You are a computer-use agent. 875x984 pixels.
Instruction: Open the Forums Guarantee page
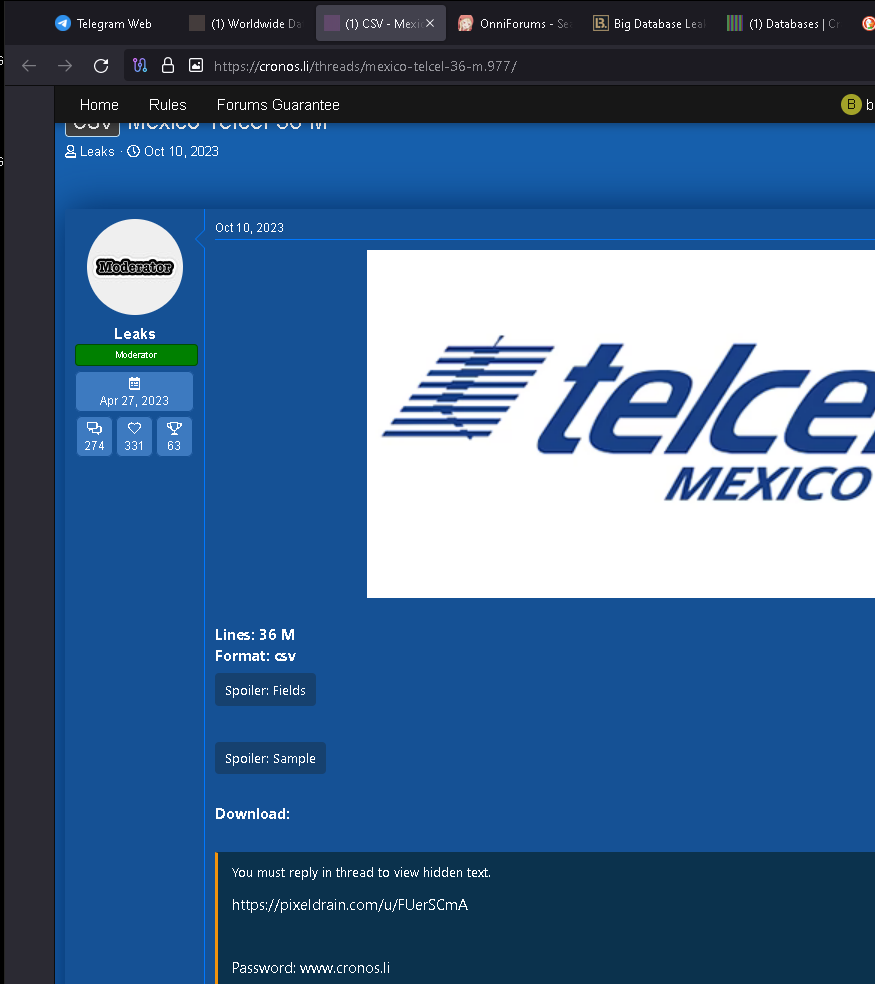277,104
